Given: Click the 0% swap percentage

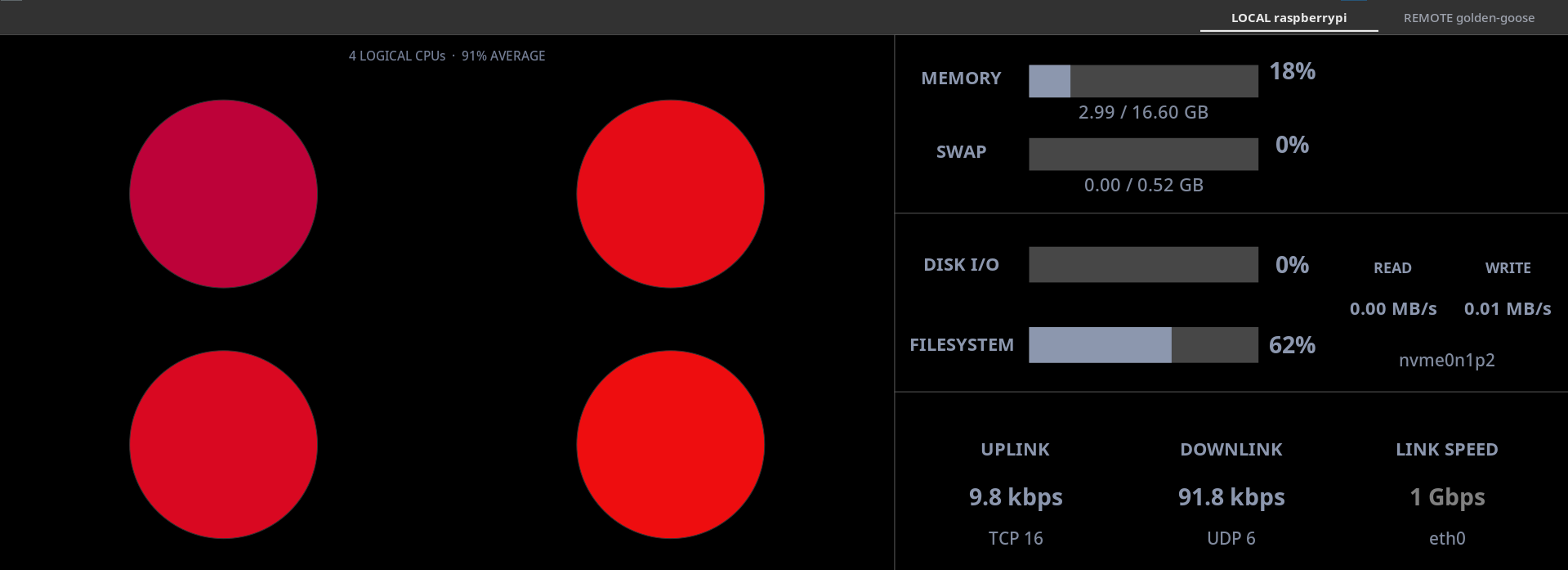Looking at the screenshot, I should click(1292, 145).
